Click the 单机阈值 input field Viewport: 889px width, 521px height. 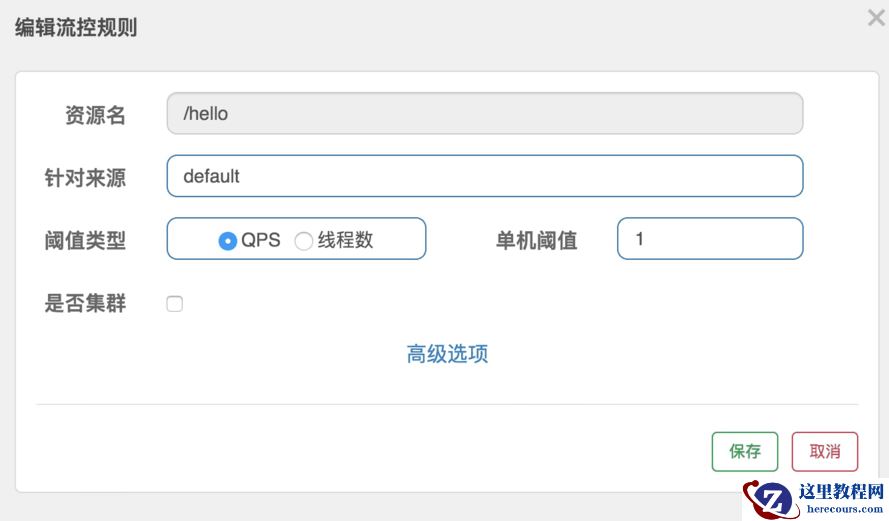point(709,239)
